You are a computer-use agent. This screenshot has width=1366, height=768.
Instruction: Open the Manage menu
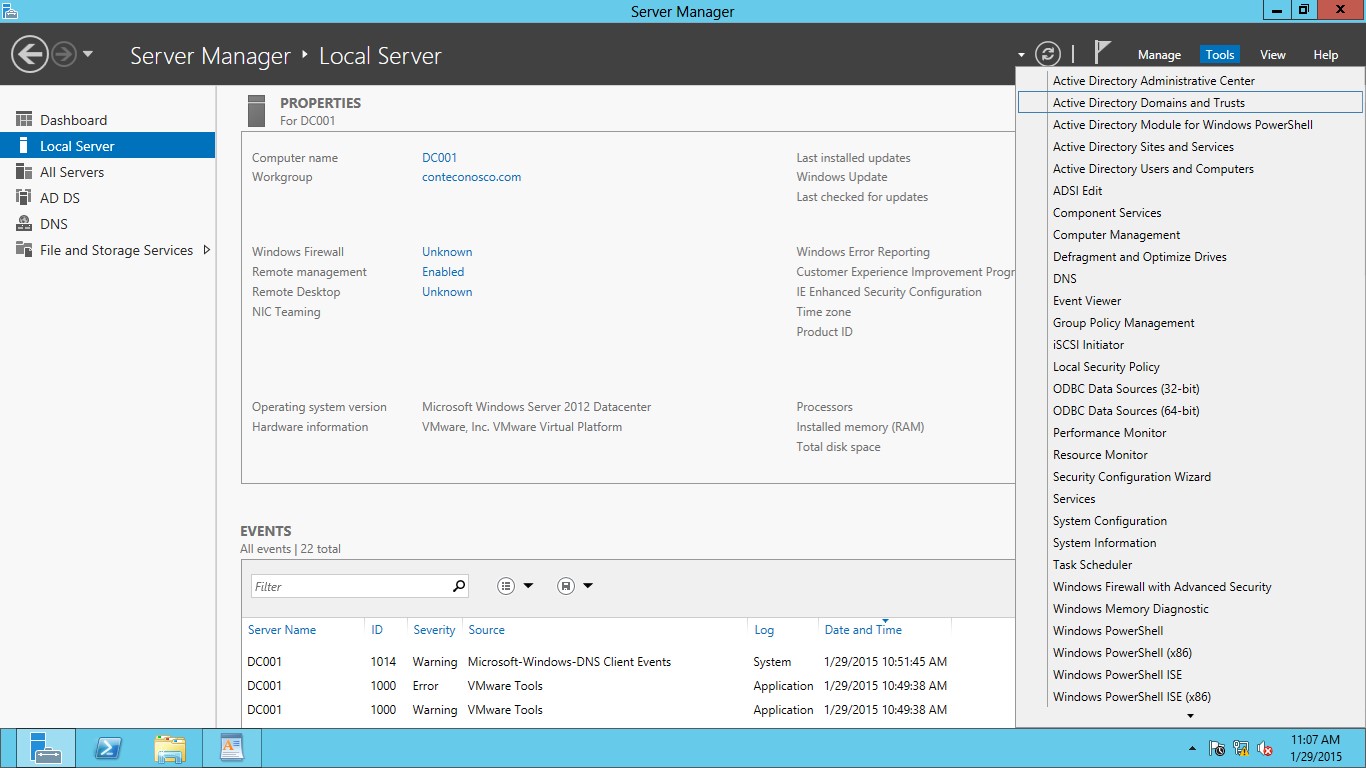point(1159,55)
